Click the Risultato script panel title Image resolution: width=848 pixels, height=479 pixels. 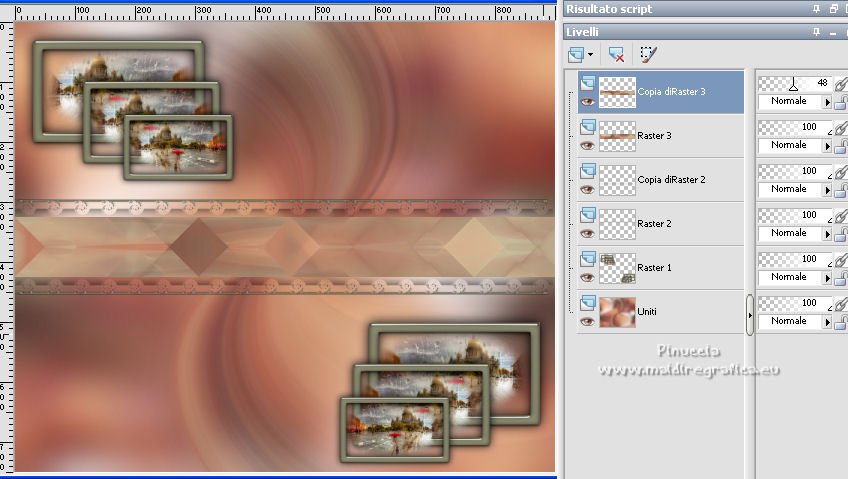pos(609,9)
